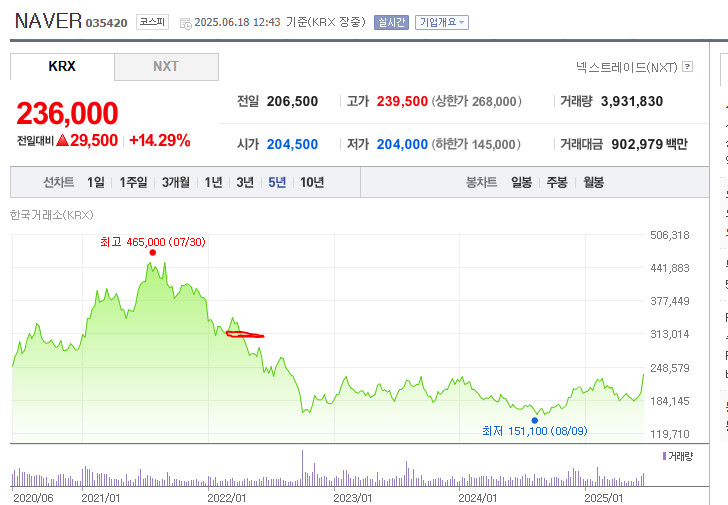The image size is (728, 505).
Task: Select the 1주일 line chart period
Action: tap(133, 182)
